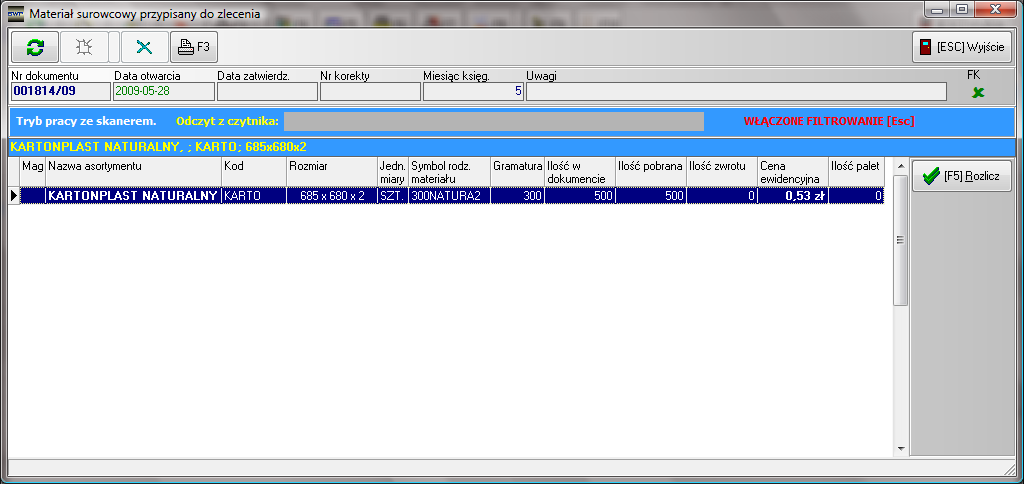This screenshot has width=1024, height=484.
Task: Click the greyed-out bug icon toolbar button
Action: click(84, 47)
